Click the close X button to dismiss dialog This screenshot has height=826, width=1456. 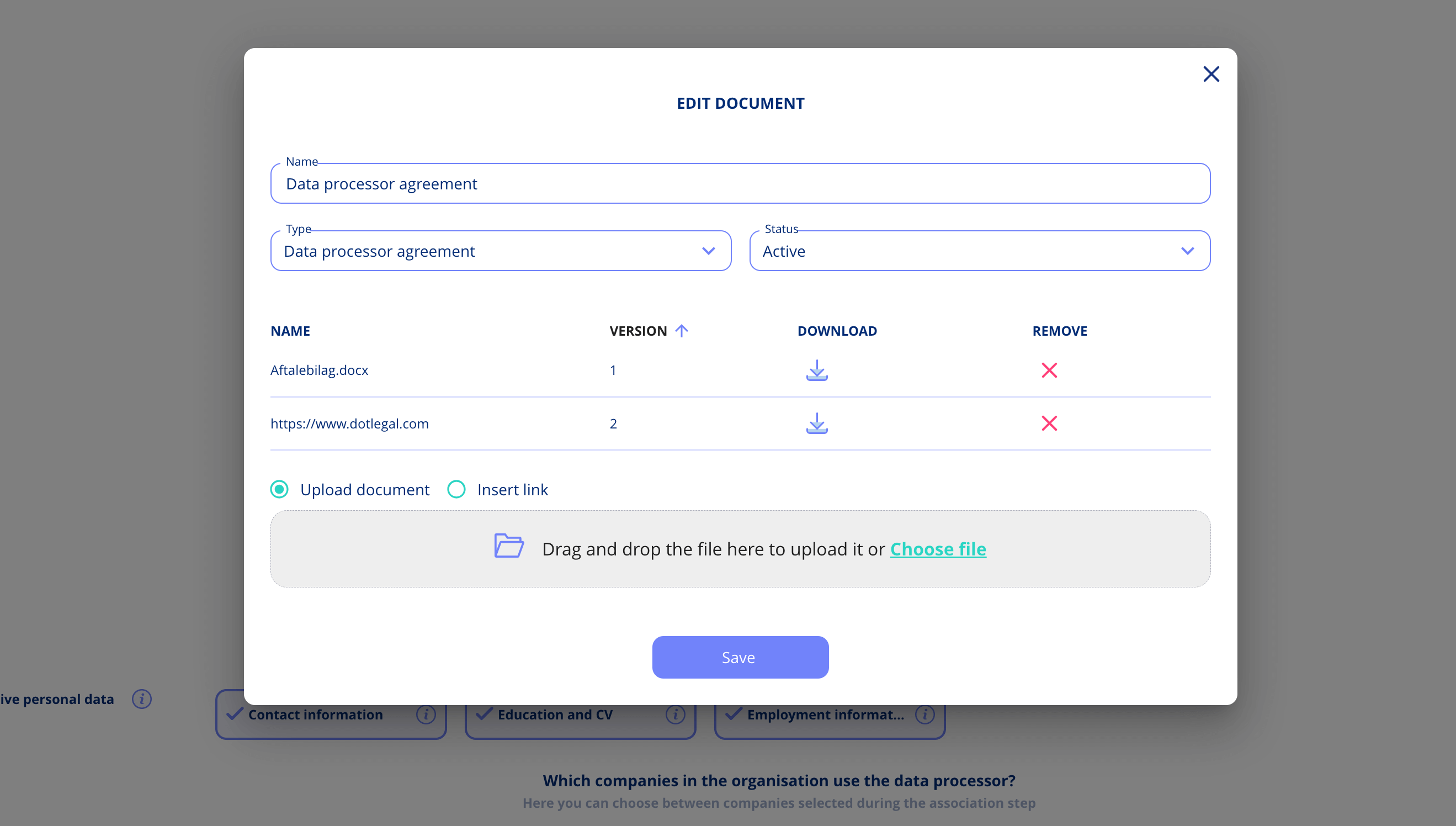pos(1210,74)
